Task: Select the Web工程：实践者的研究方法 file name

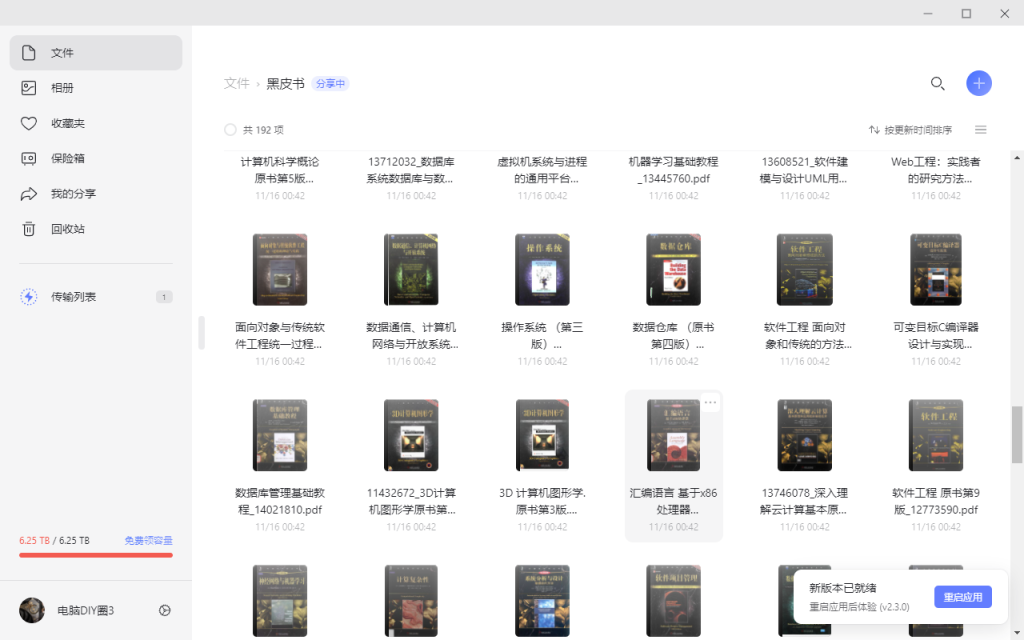Action: coord(936,170)
